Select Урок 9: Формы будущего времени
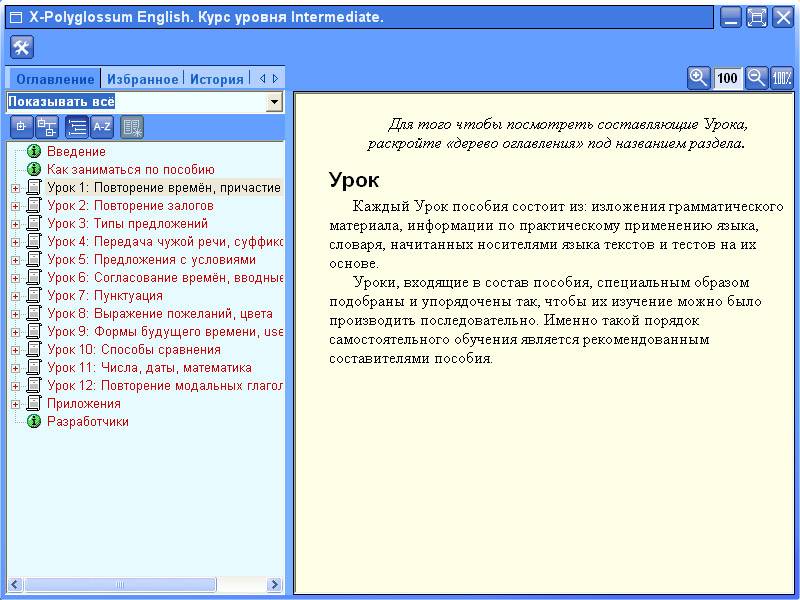Image resolution: width=800 pixels, height=600 pixels. [x=165, y=331]
